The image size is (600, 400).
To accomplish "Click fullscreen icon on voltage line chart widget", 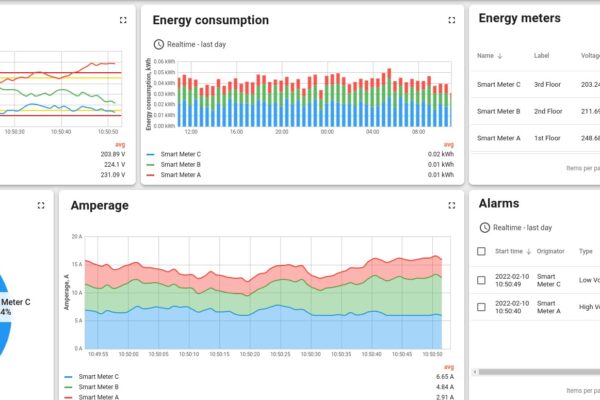I will (x=123, y=20).
